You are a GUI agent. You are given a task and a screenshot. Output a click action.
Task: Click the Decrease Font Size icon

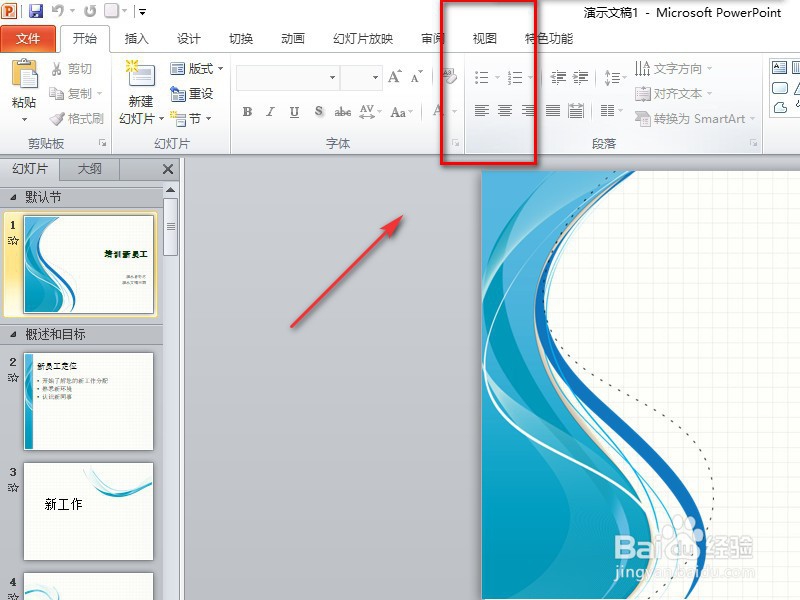tap(417, 77)
